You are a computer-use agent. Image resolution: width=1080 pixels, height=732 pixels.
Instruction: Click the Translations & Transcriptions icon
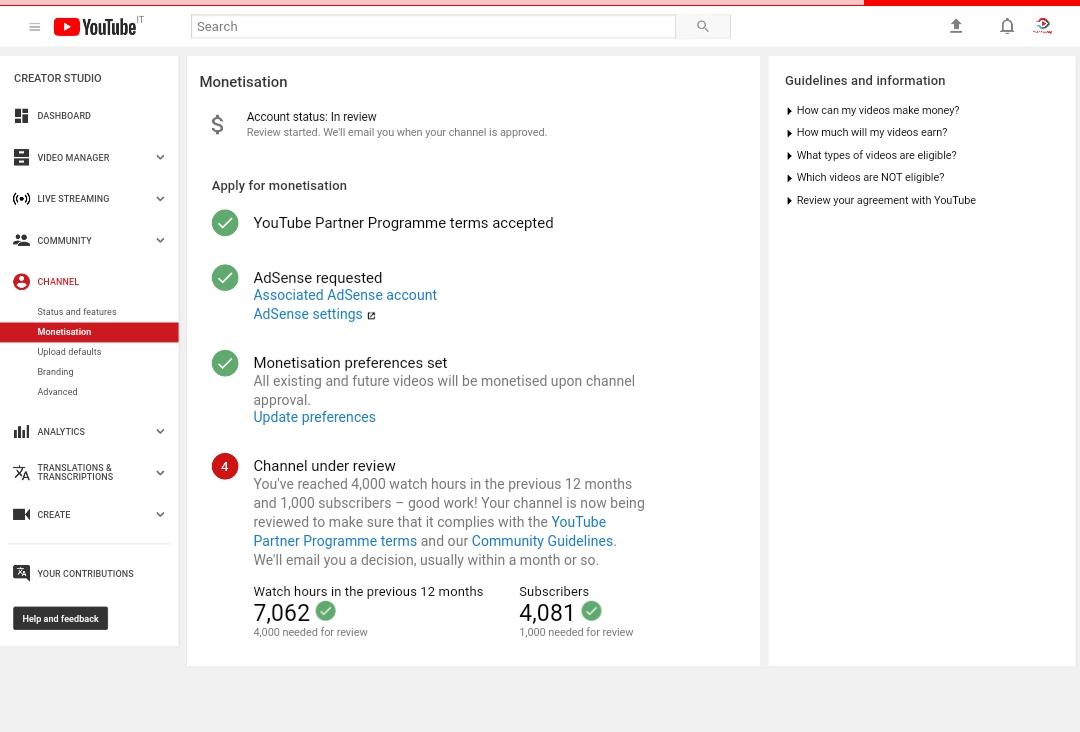[x=21, y=472]
